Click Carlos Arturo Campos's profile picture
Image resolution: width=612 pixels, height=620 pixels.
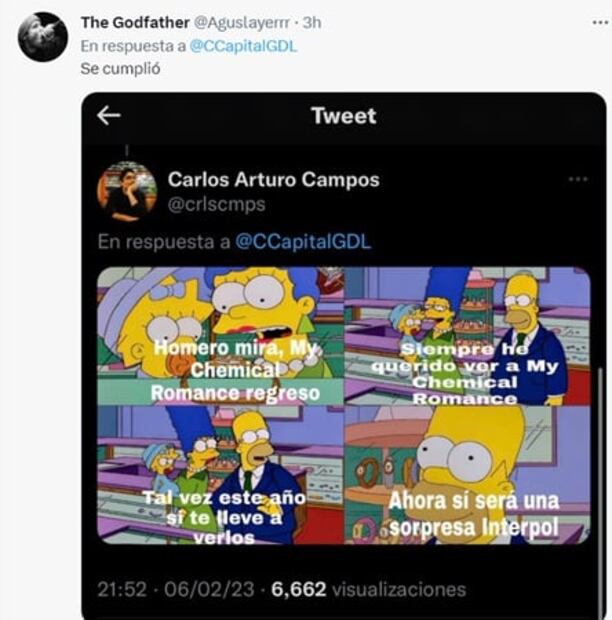pyautogui.click(x=126, y=191)
